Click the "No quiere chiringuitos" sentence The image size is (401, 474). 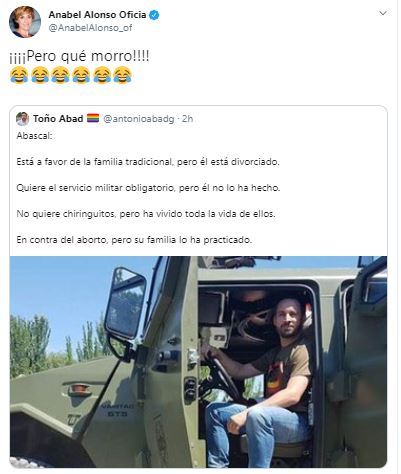(146, 214)
